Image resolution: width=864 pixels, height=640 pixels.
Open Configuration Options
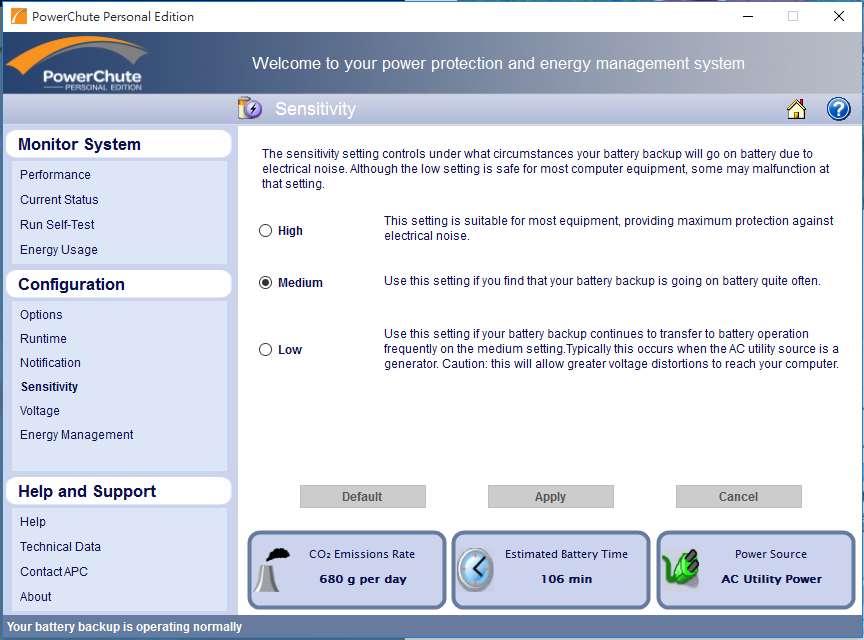[x=41, y=315]
